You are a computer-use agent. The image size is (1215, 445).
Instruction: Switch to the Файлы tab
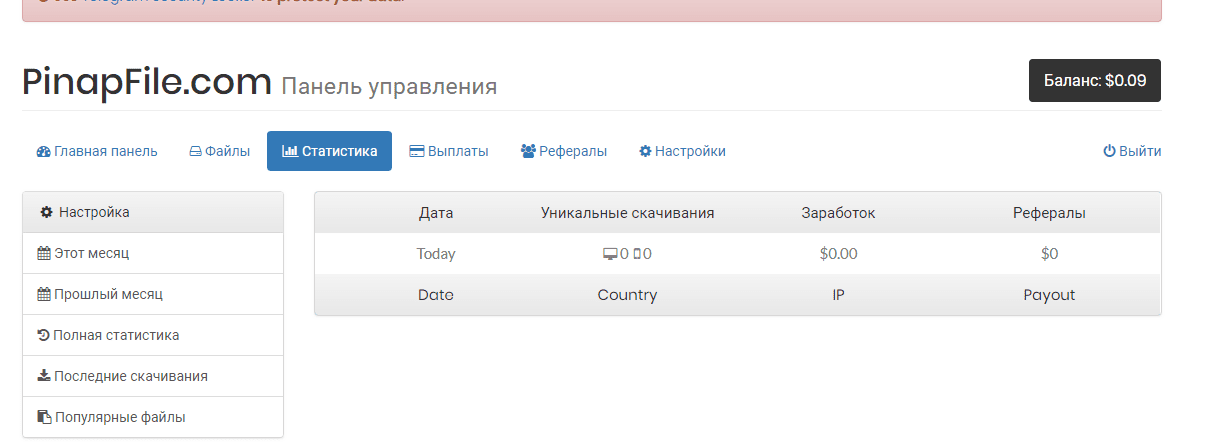pos(220,151)
